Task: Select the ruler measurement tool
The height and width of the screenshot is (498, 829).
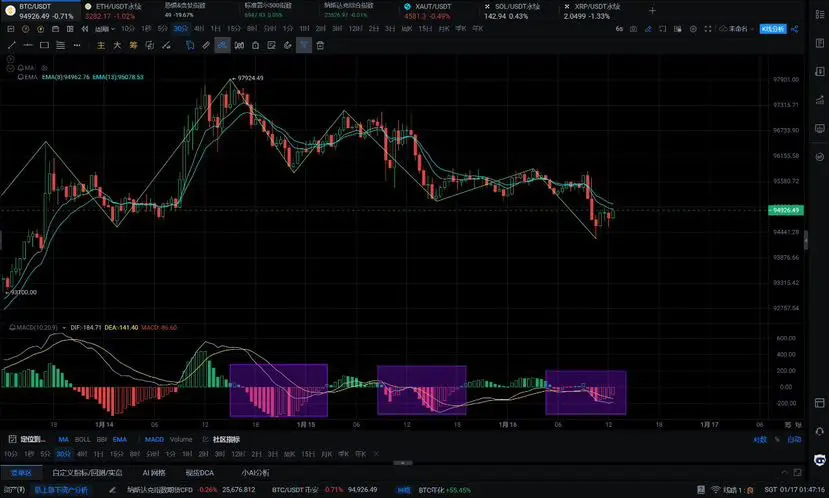Action: tap(206, 45)
